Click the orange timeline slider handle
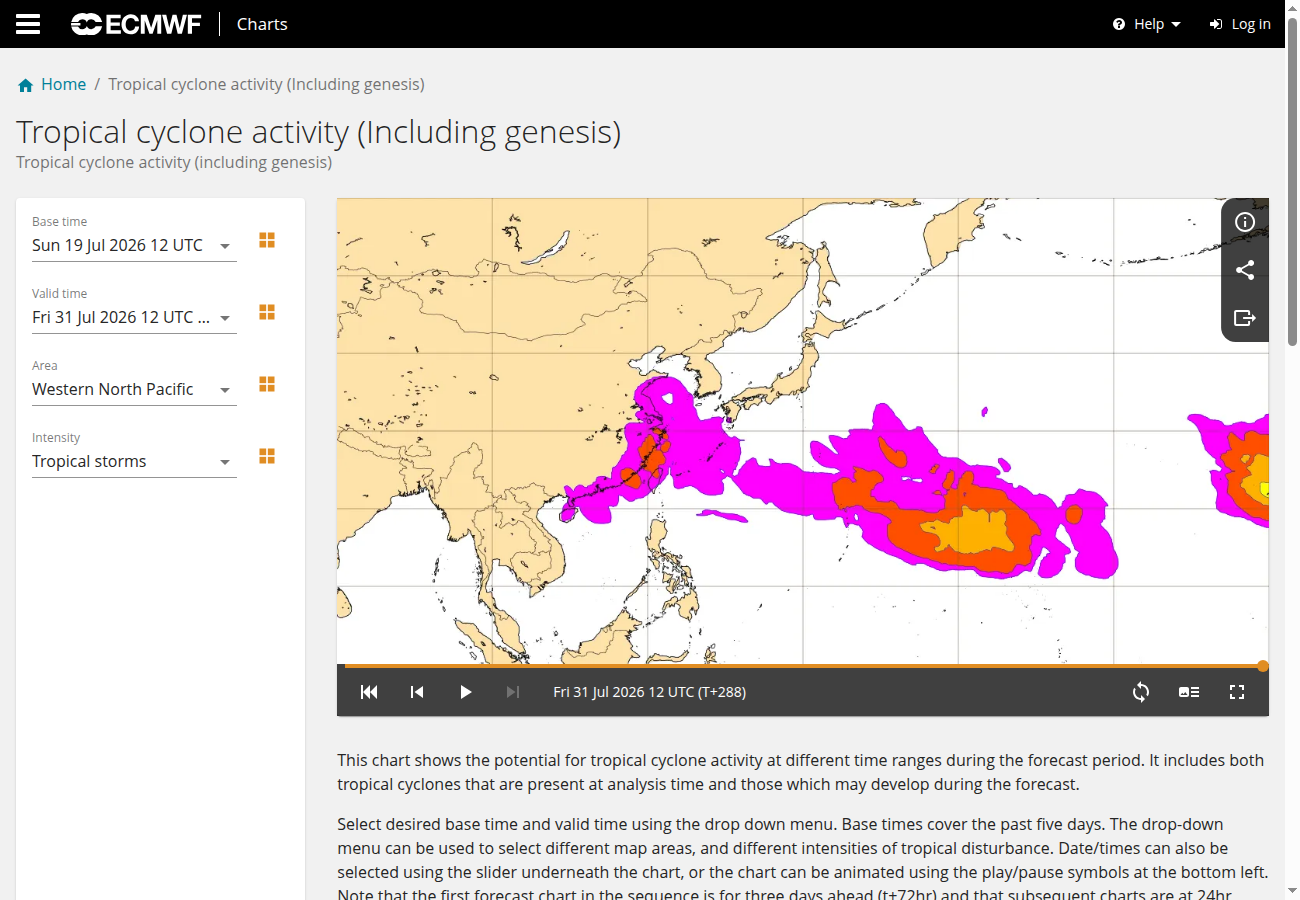Screen dimensions: 1300x900 pyautogui.click(x=1263, y=666)
